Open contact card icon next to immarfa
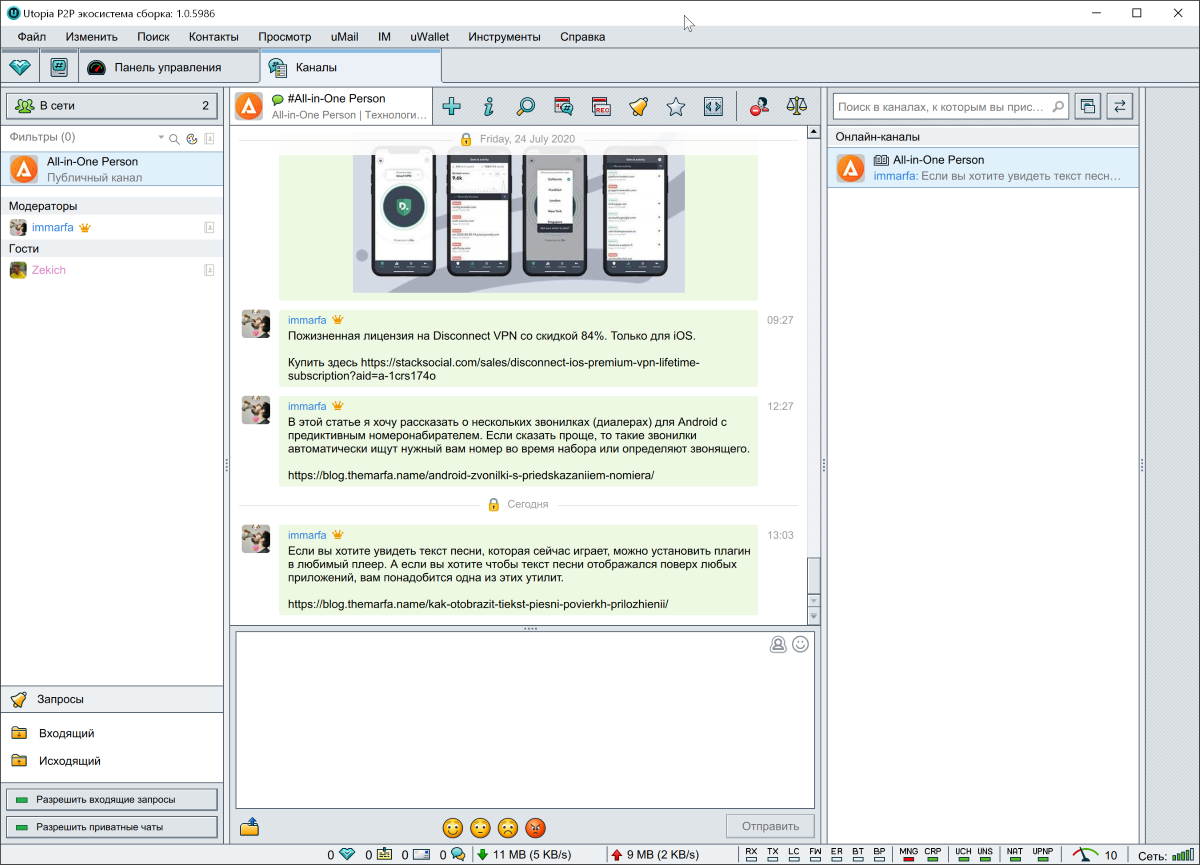Screen dimensions: 1200x865 (x=210, y=228)
